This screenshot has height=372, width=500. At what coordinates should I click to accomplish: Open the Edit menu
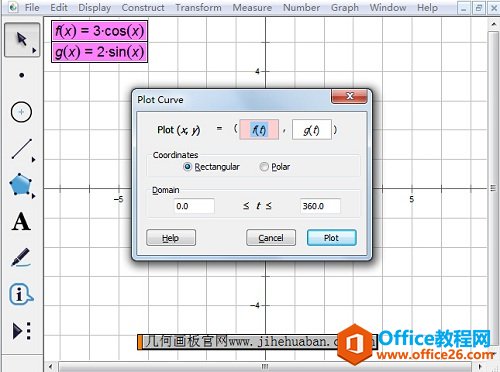point(59,7)
